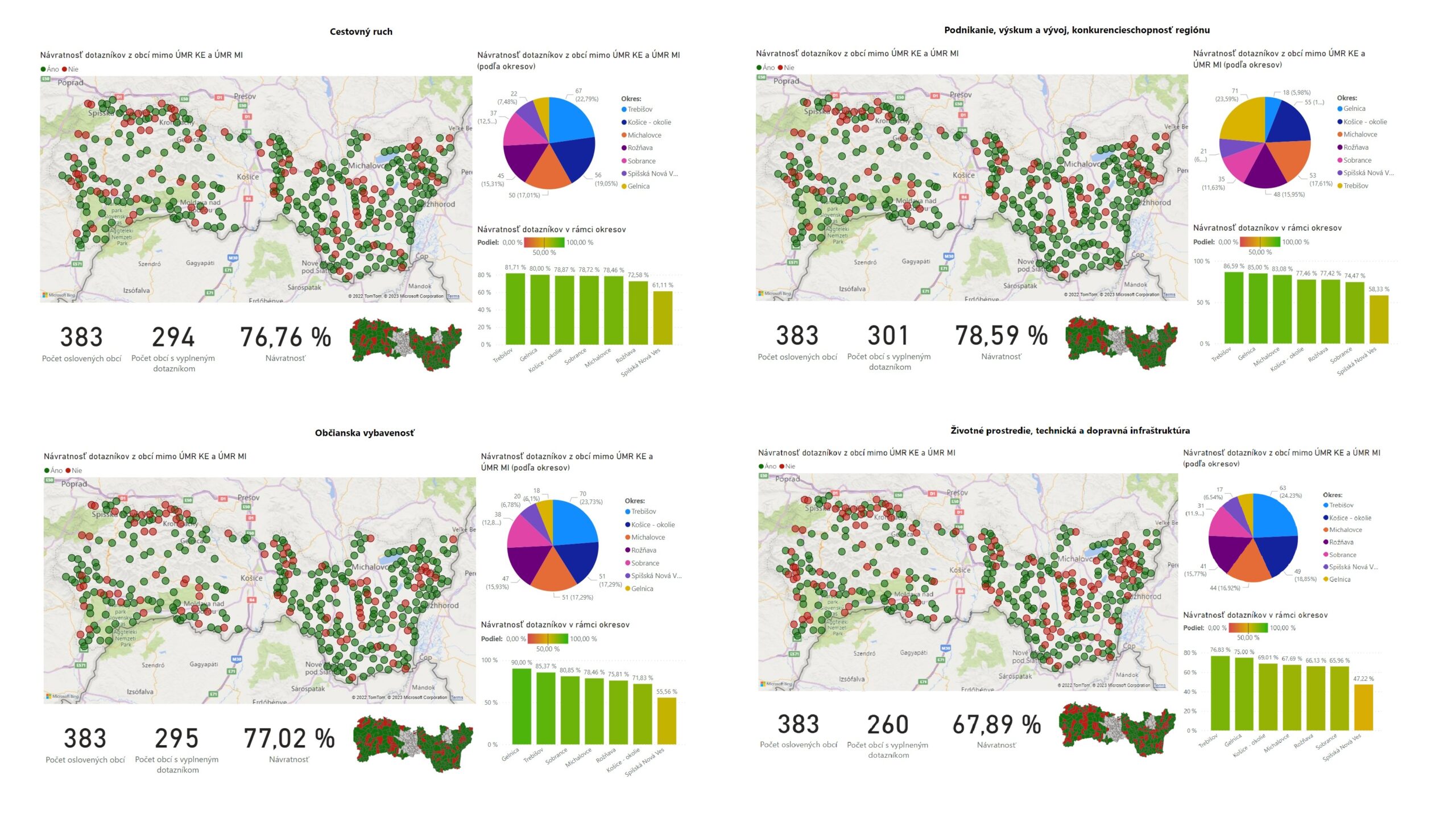Click the Microsoft Bing logo in Cestovný ruch map
Screen dimensions: 1456x822
[x=59, y=295]
